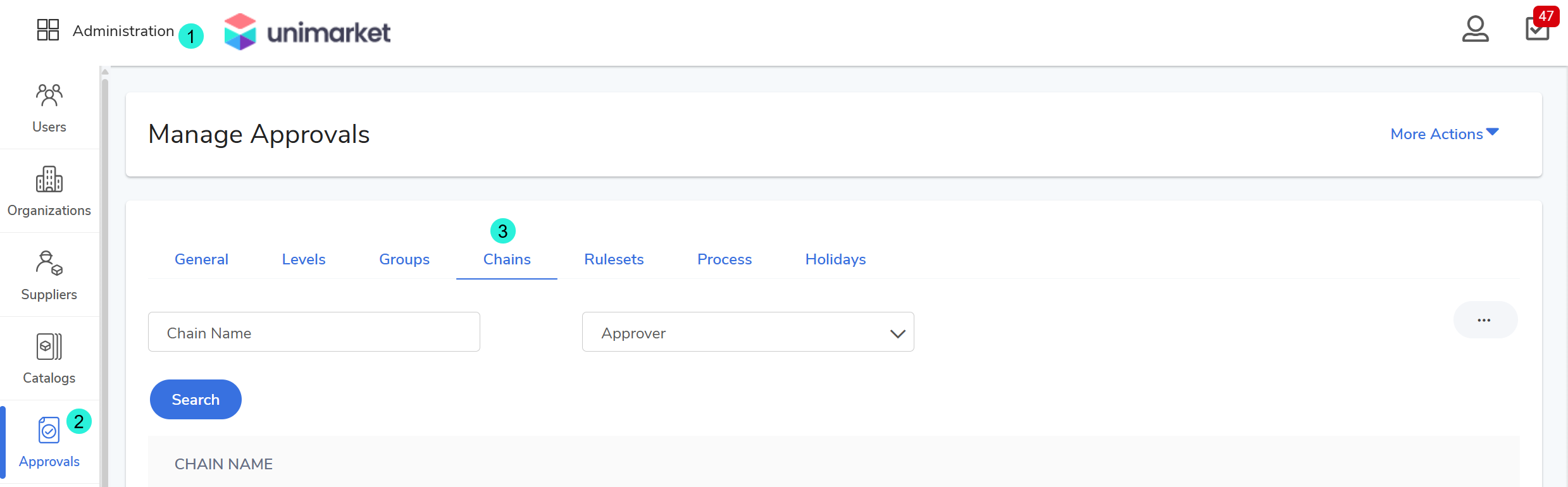Switch to the General tab
The height and width of the screenshot is (487, 1568).
[x=201, y=259]
